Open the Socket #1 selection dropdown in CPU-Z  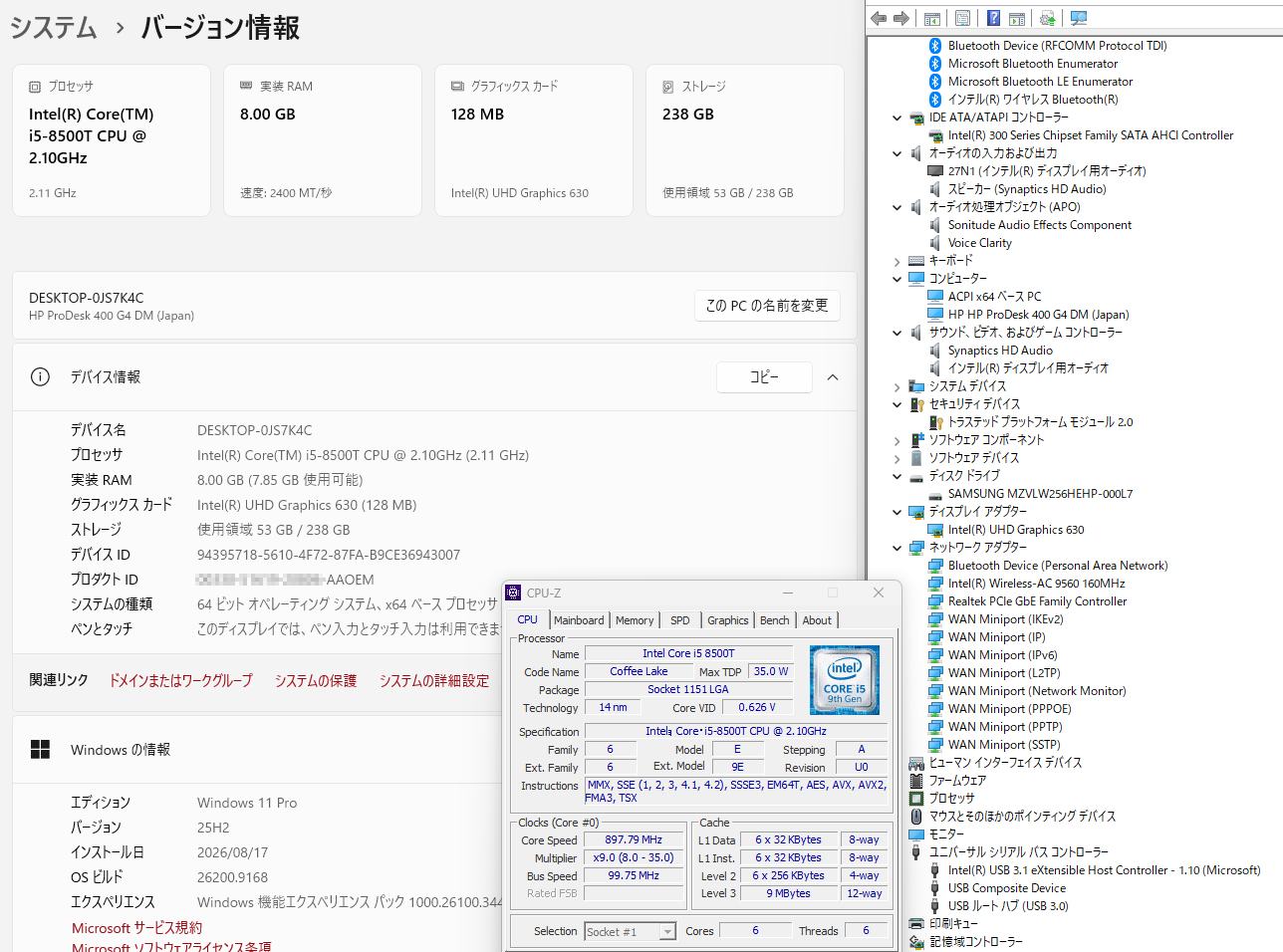(x=667, y=932)
